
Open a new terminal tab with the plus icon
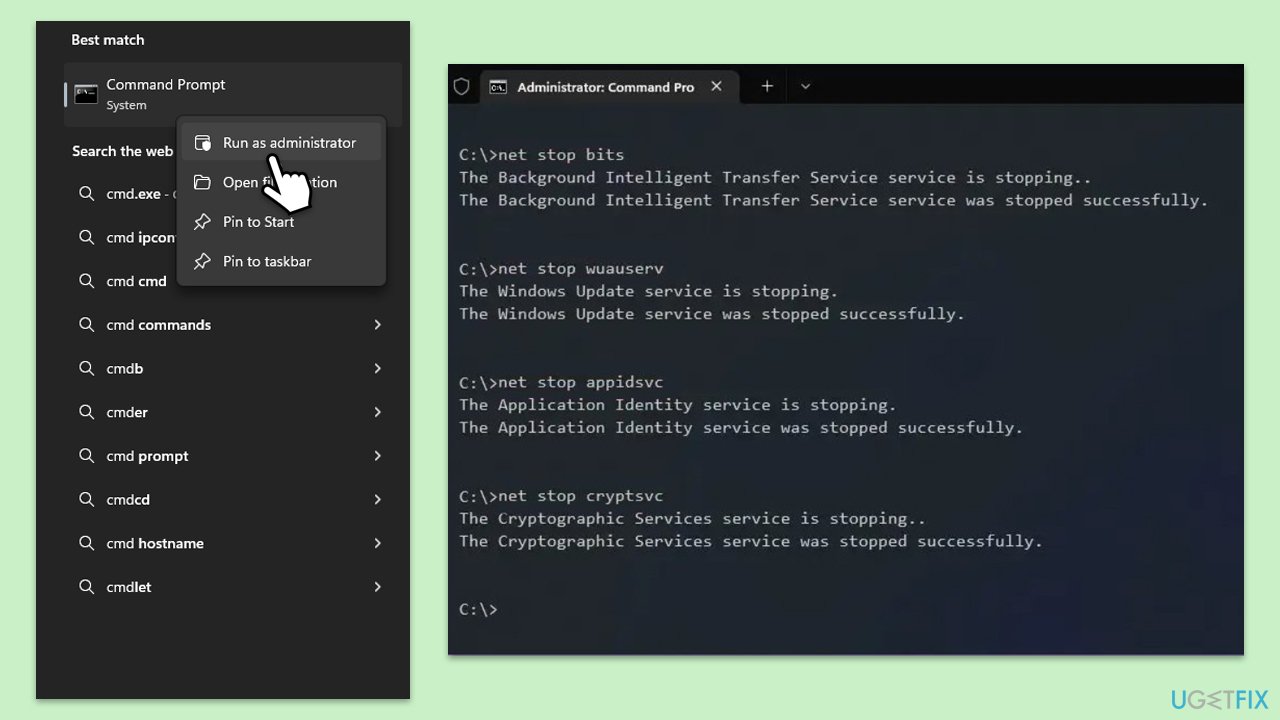coord(765,86)
